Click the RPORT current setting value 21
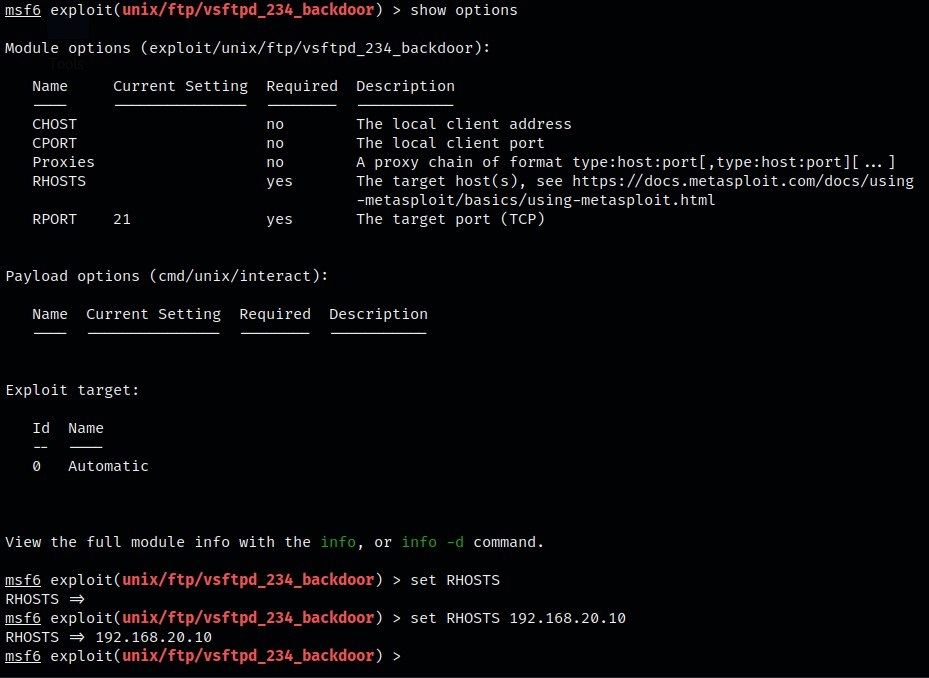Image resolution: width=929 pixels, height=678 pixels. pyautogui.click(x=122, y=219)
